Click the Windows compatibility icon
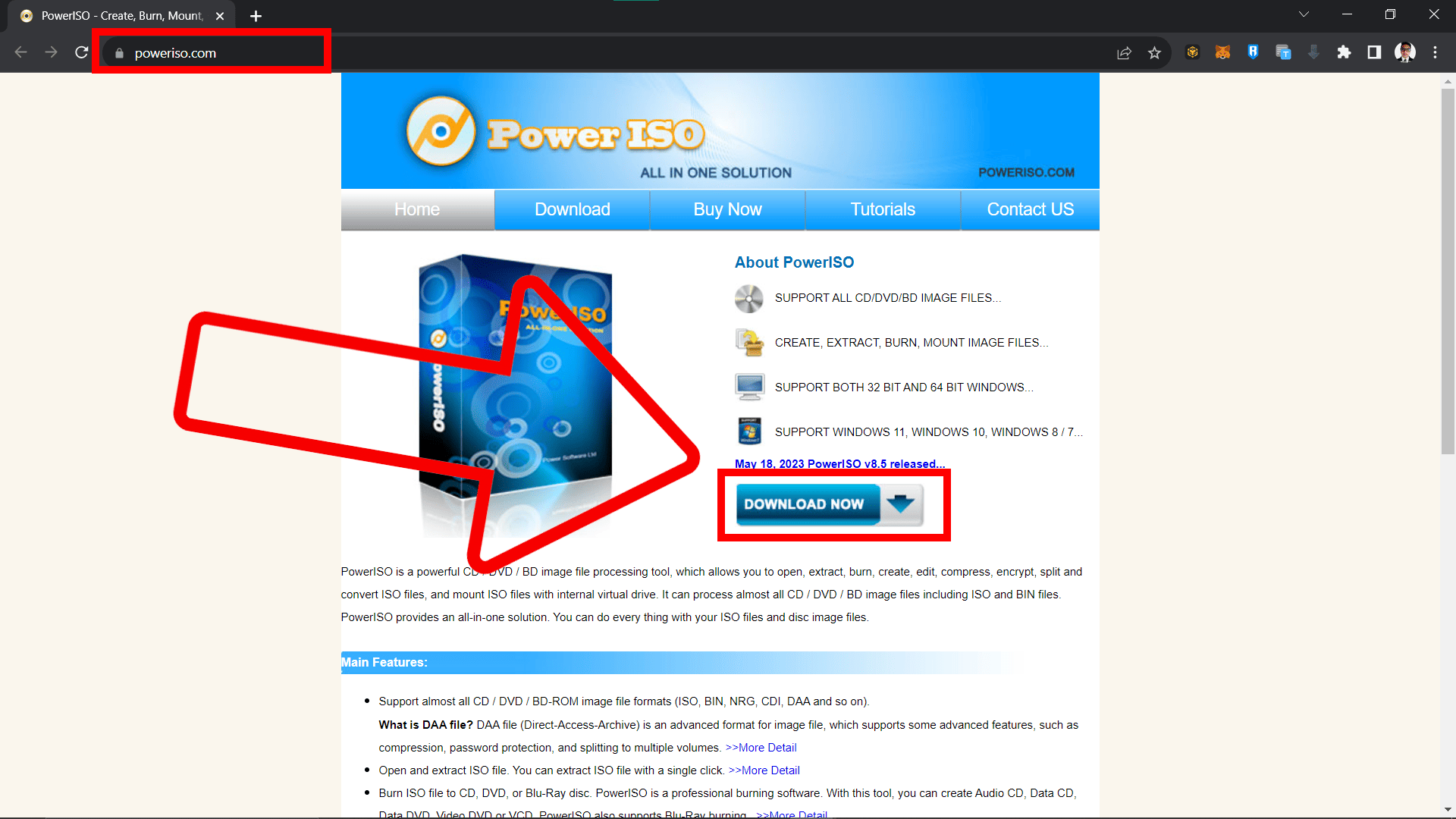Image resolution: width=1456 pixels, height=819 pixels. [x=750, y=431]
